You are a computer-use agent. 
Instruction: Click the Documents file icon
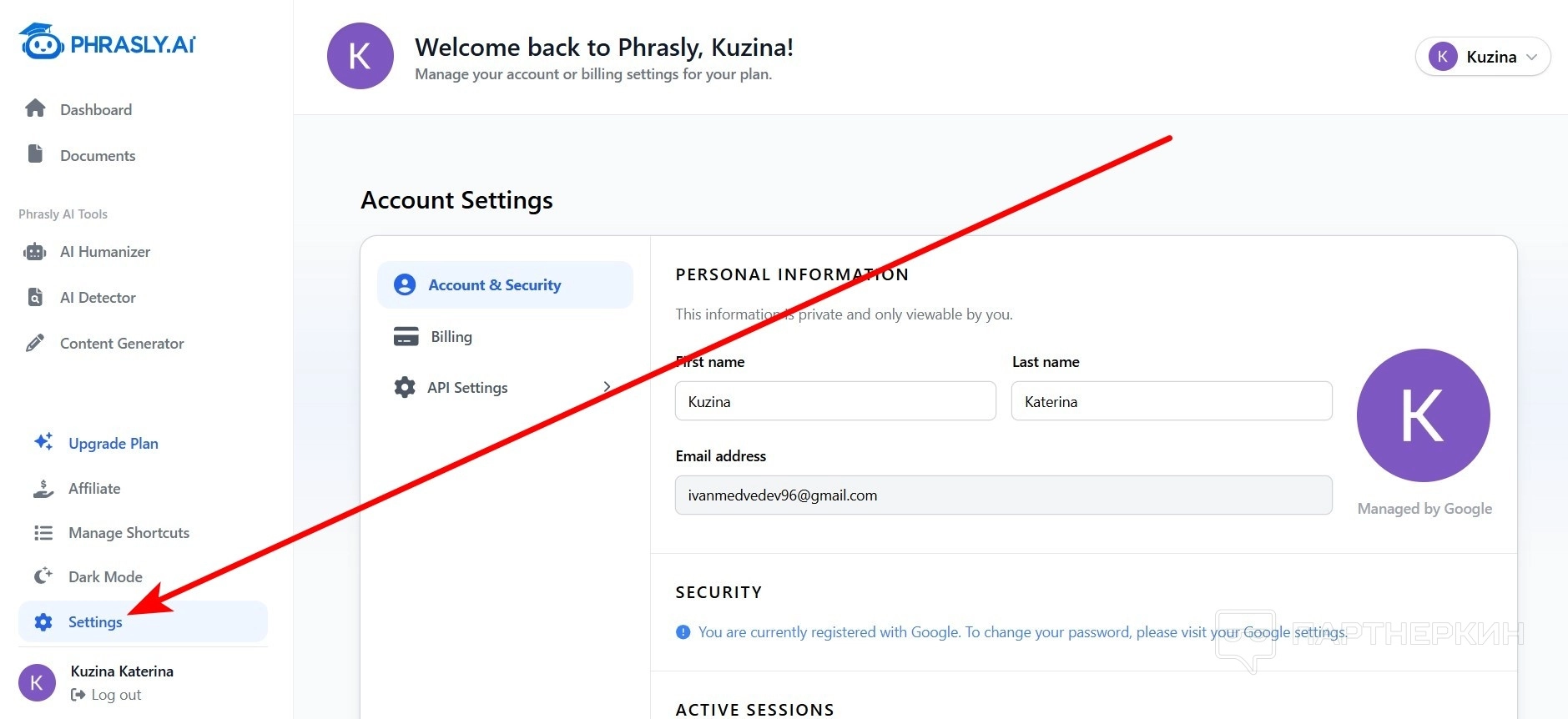click(x=35, y=154)
